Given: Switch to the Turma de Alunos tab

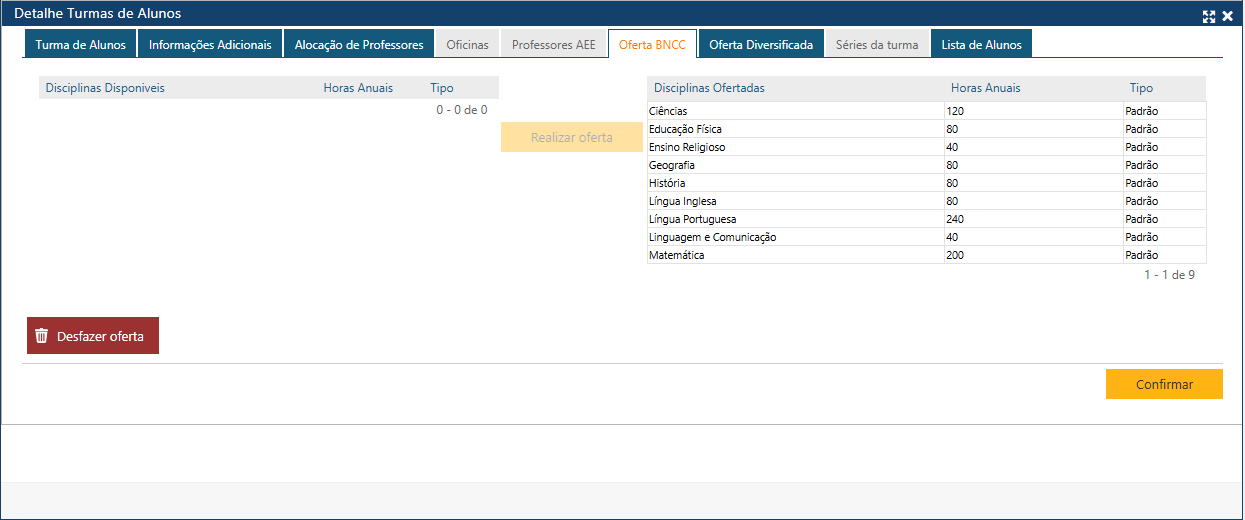Looking at the screenshot, I should 80,44.
